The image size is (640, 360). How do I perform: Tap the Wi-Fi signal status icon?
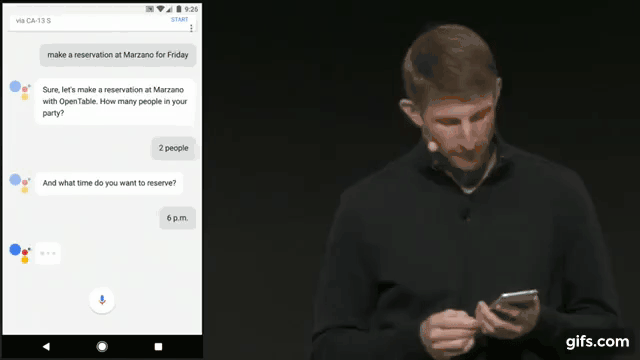[x=161, y=9]
